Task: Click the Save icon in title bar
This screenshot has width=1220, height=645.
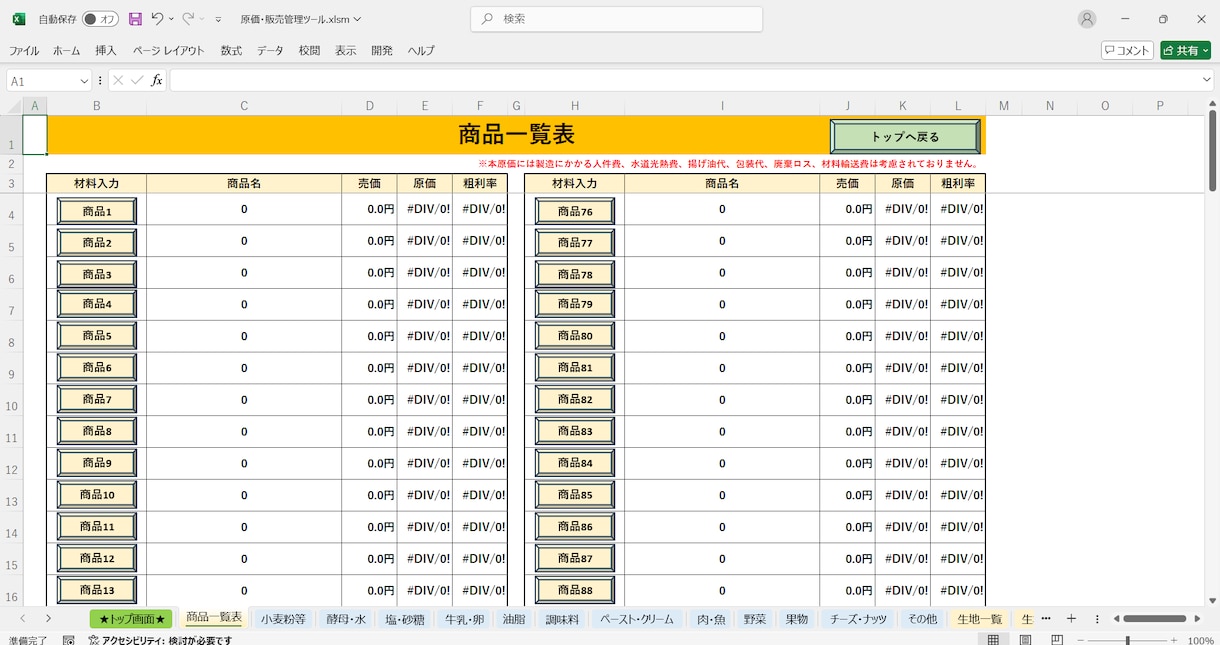Action: tap(135, 19)
